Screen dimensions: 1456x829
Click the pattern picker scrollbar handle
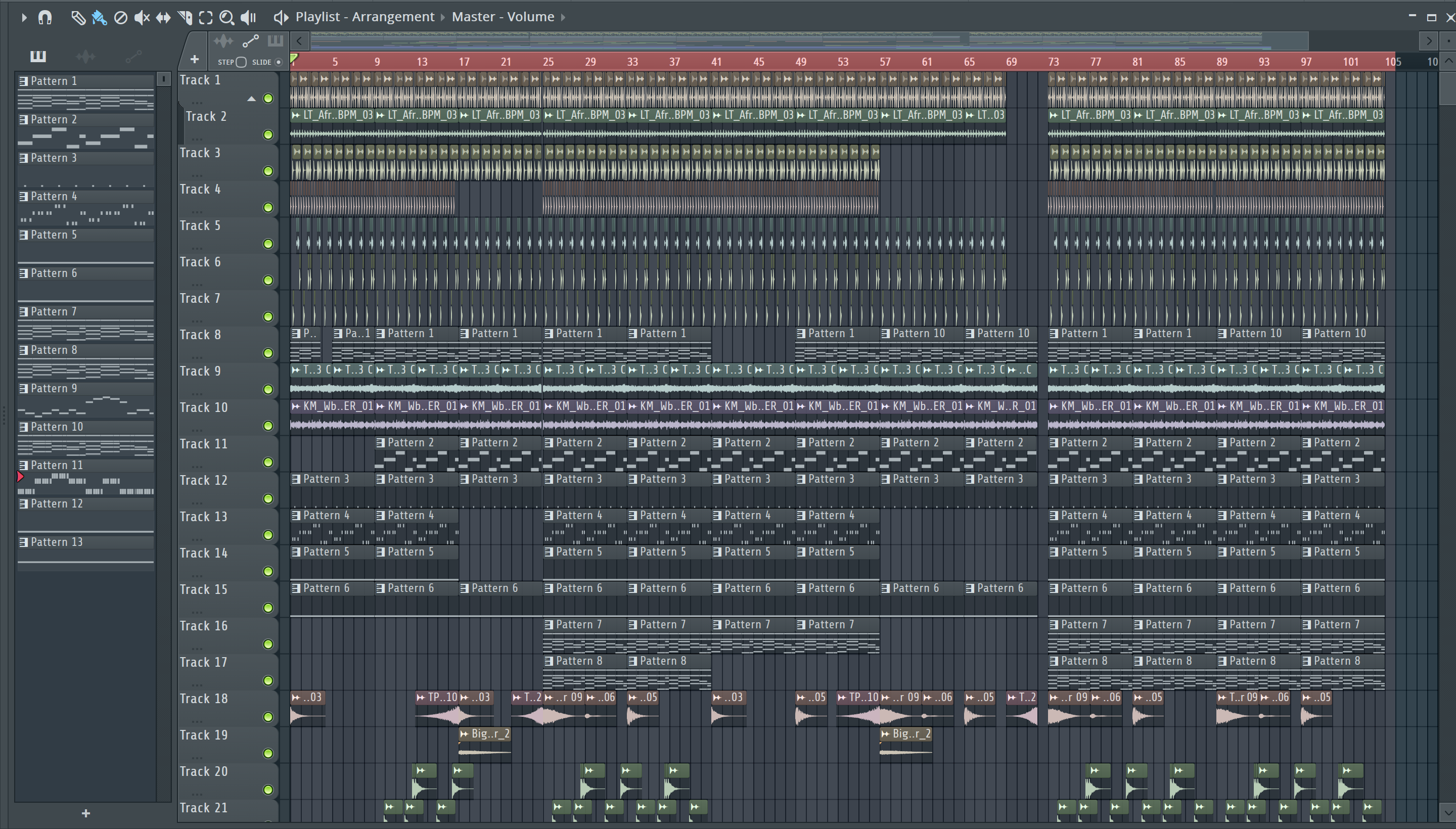pos(163,79)
